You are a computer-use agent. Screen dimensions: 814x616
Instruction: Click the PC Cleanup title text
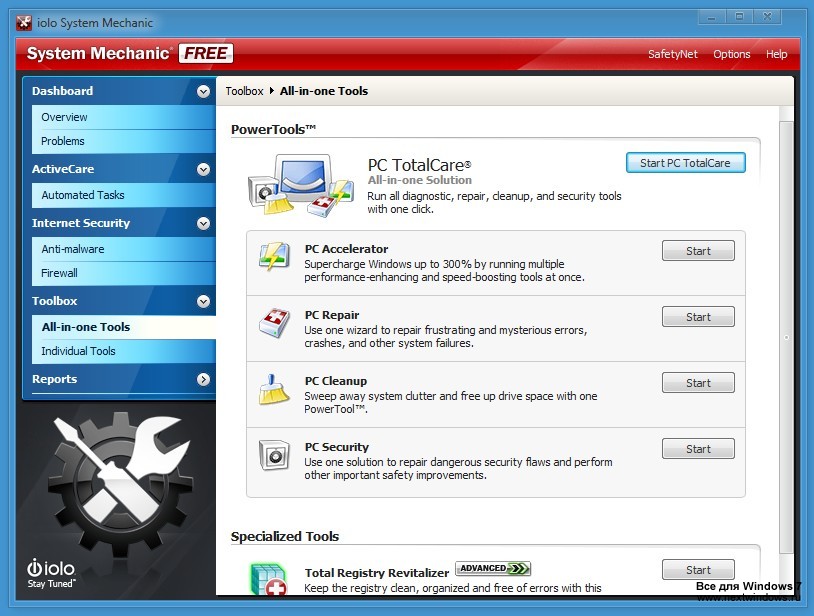coord(335,381)
